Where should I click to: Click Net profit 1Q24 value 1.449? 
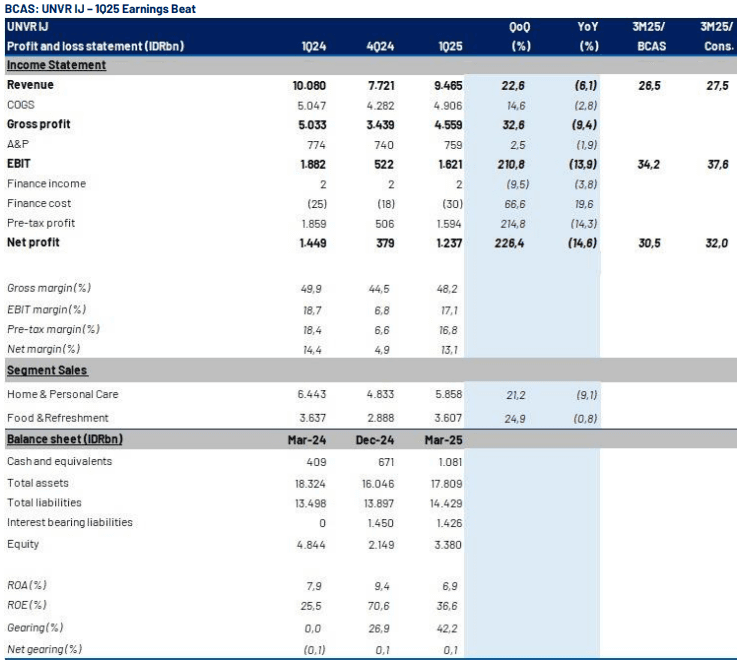(x=313, y=243)
